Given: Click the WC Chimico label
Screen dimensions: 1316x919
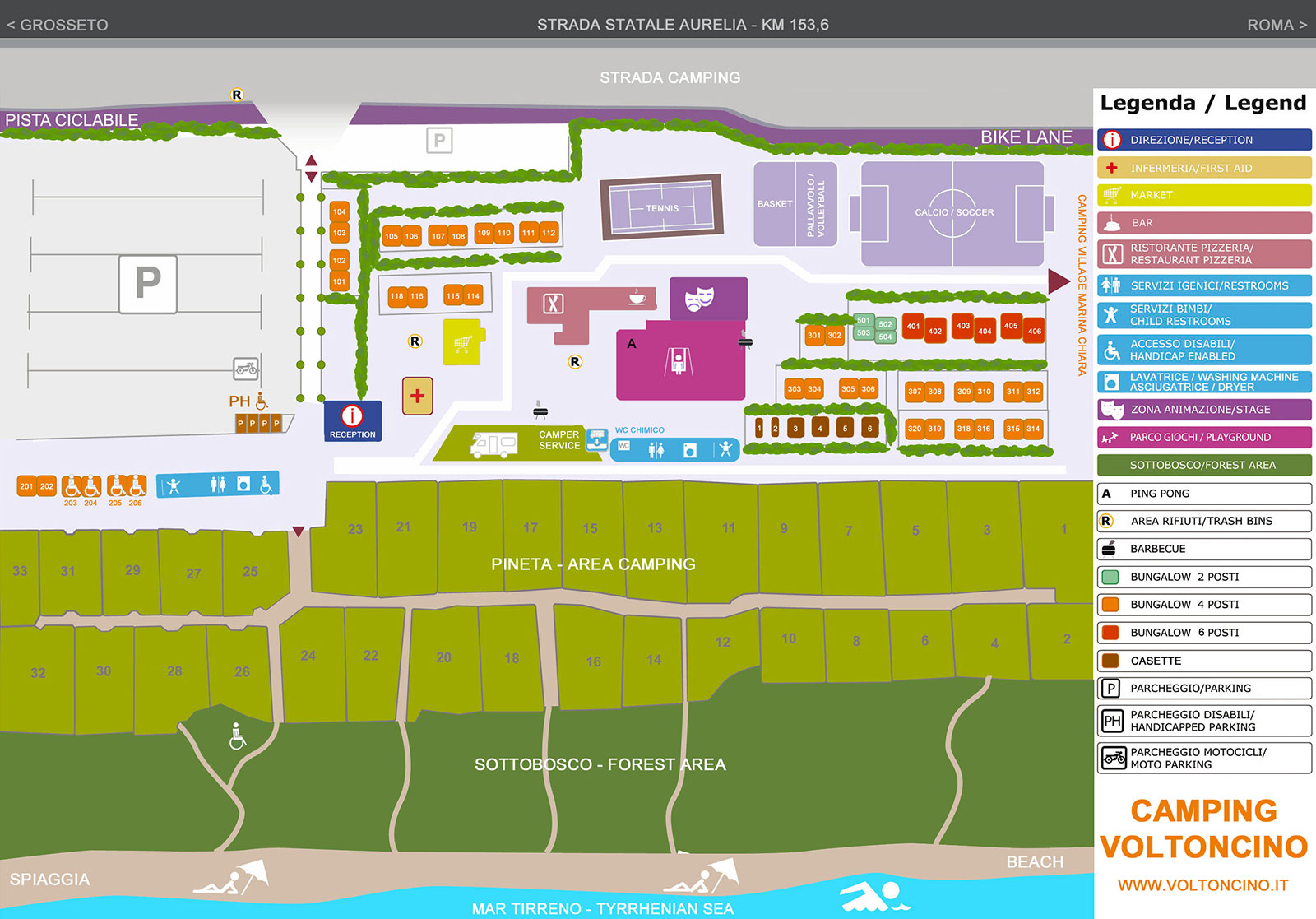Looking at the screenshot, I should pos(639,430).
